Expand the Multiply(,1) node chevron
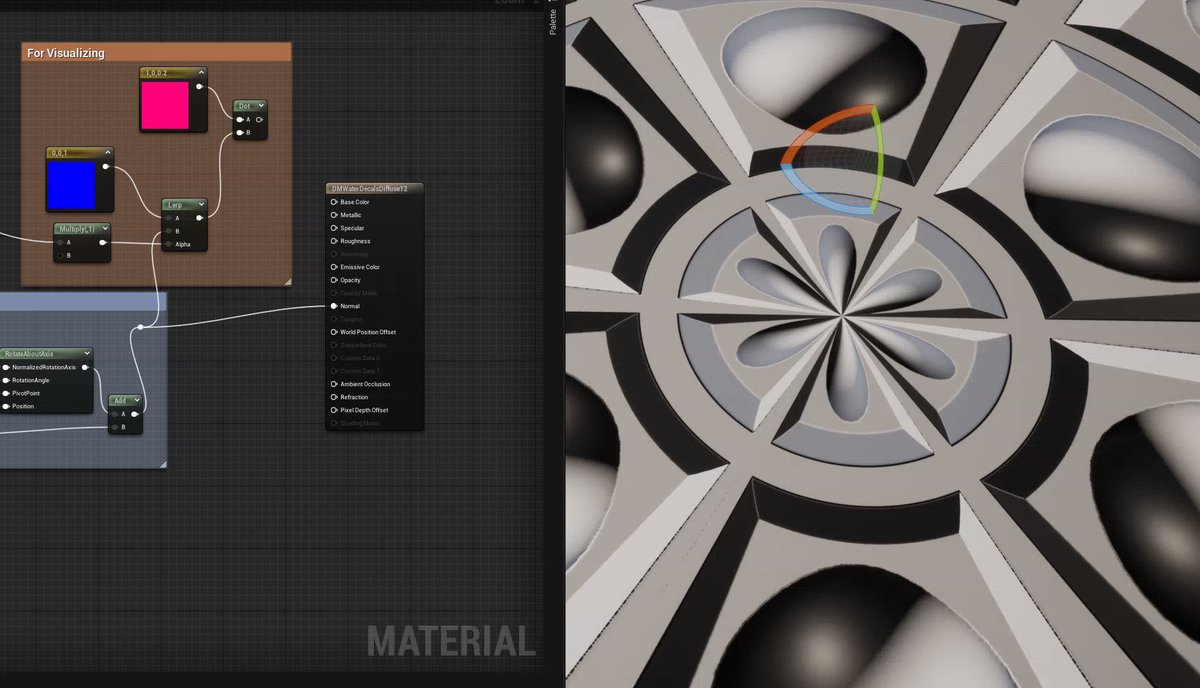 (x=103, y=229)
